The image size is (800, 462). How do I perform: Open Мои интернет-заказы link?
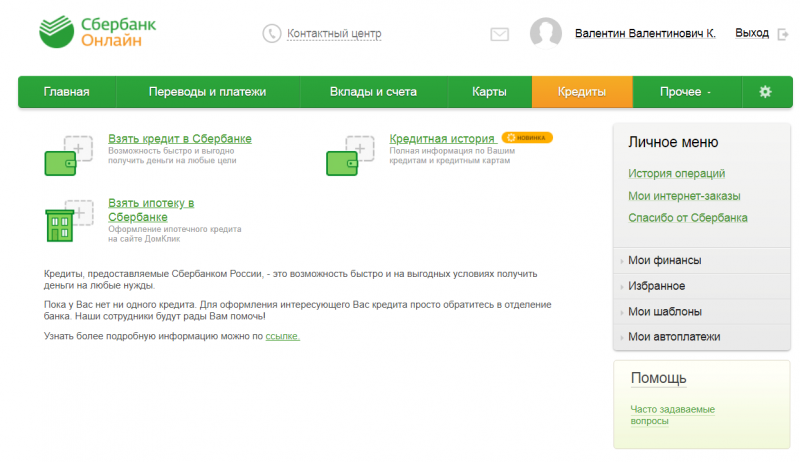[684, 196]
